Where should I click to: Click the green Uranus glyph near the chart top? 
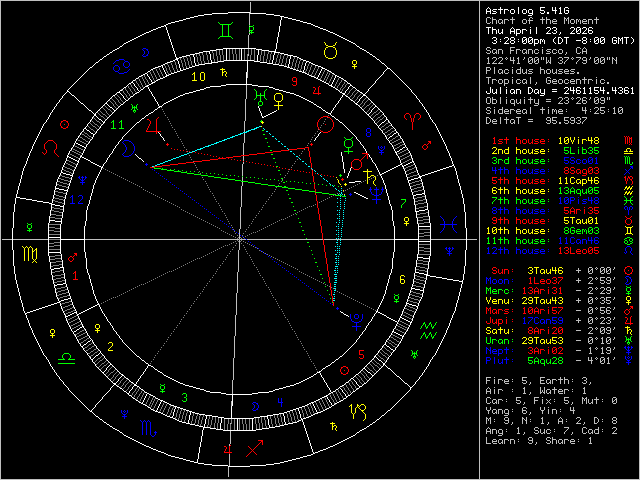pyautogui.click(x=260, y=98)
